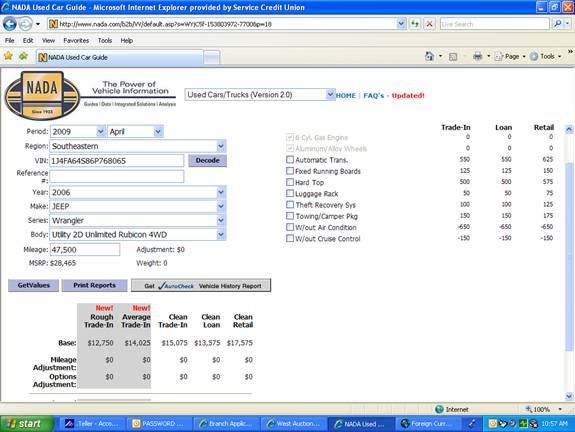The width and height of the screenshot is (575, 432).
Task: Click the browser address bar URL
Action: coord(222,24)
